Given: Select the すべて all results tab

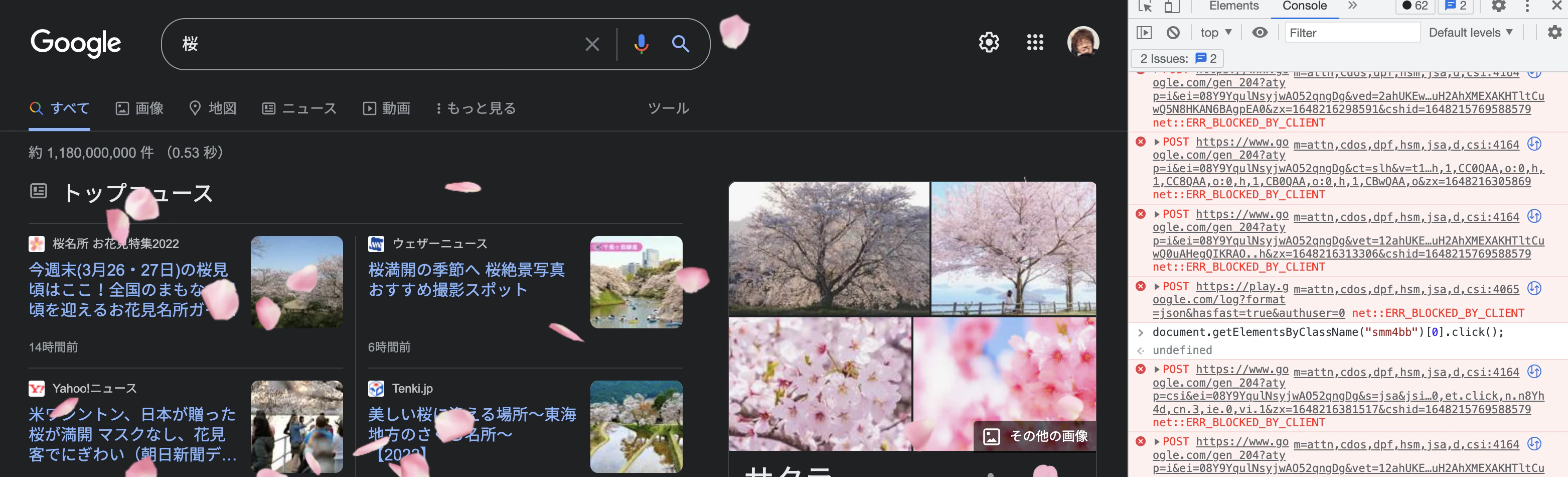Looking at the screenshot, I should click(x=60, y=108).
